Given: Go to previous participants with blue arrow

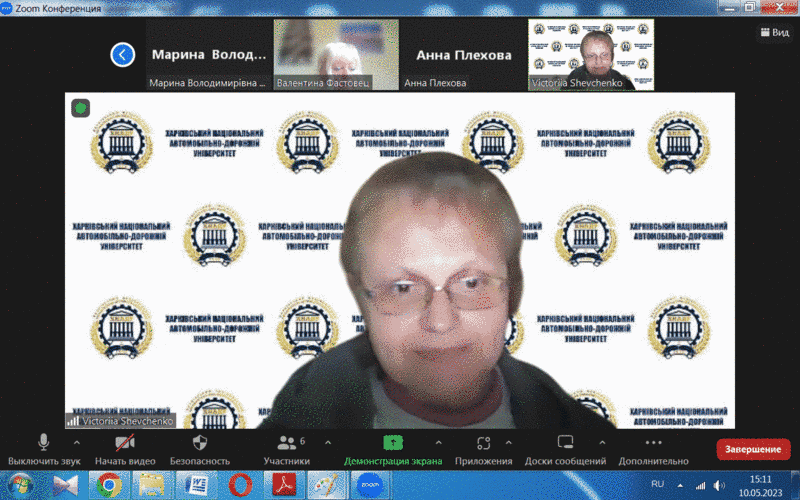Looking at the screenshot, I should [122, 55].
